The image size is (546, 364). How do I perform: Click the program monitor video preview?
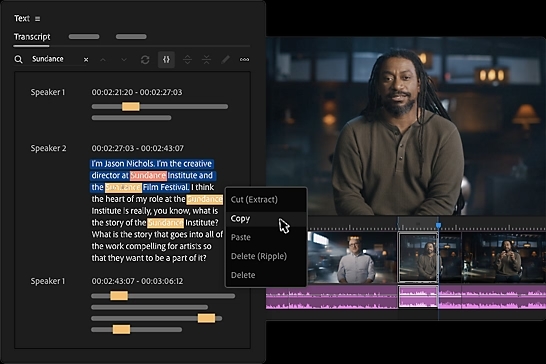click(406, 126)
